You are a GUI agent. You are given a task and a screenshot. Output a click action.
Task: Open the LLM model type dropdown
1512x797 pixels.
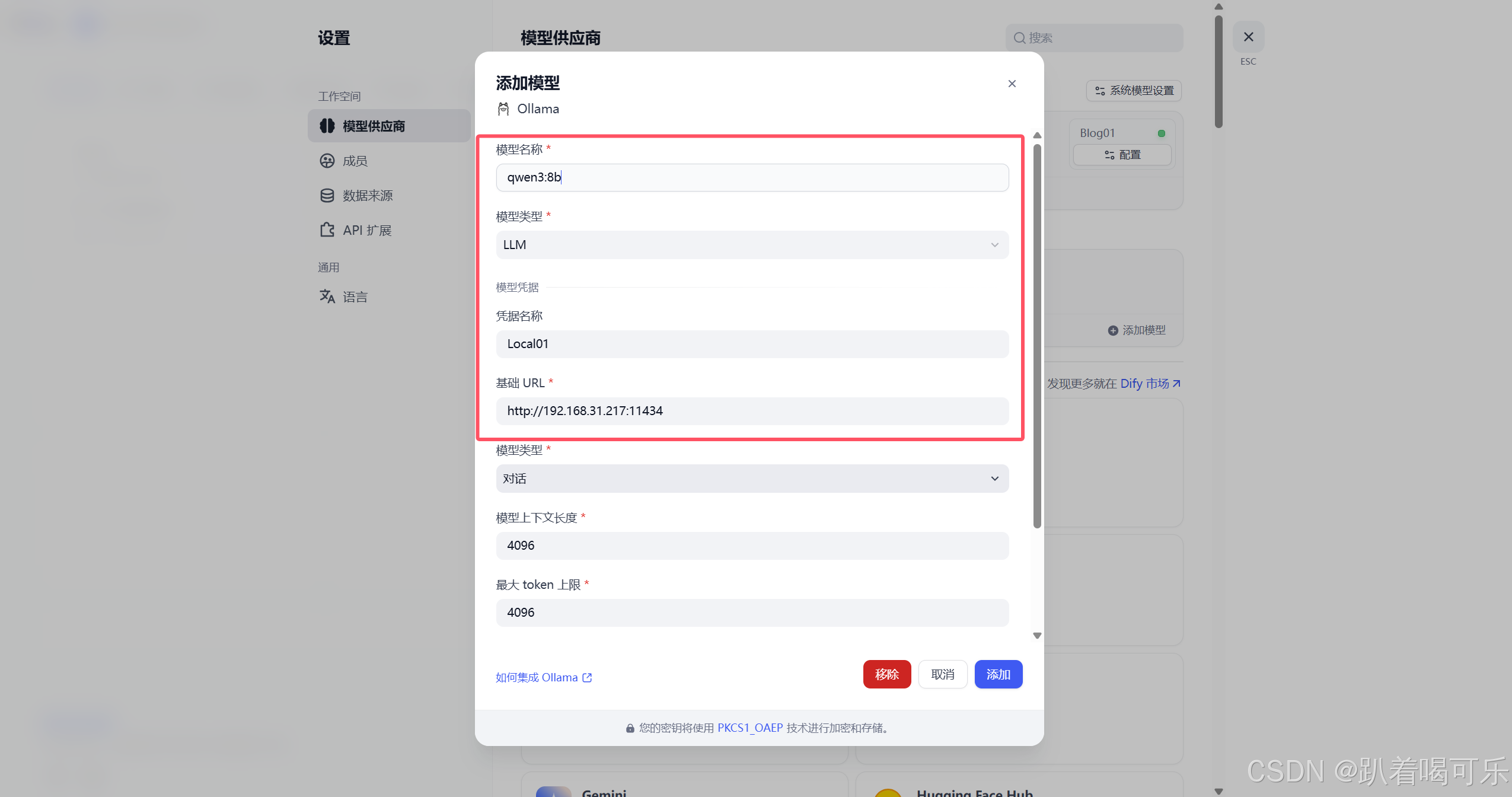coord(752,245)
